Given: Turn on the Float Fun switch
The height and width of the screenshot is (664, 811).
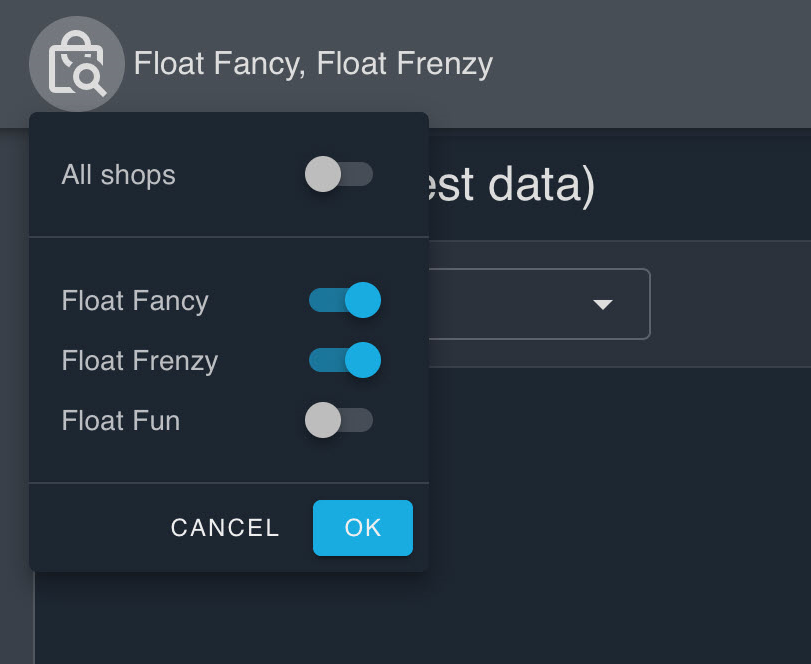Looking at the screenshot, I should pyautogui.click(x=339, y=420).
